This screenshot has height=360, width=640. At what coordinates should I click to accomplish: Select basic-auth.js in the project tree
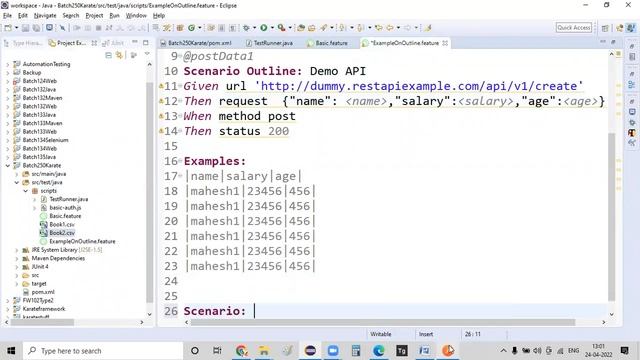tap(65, 208)
